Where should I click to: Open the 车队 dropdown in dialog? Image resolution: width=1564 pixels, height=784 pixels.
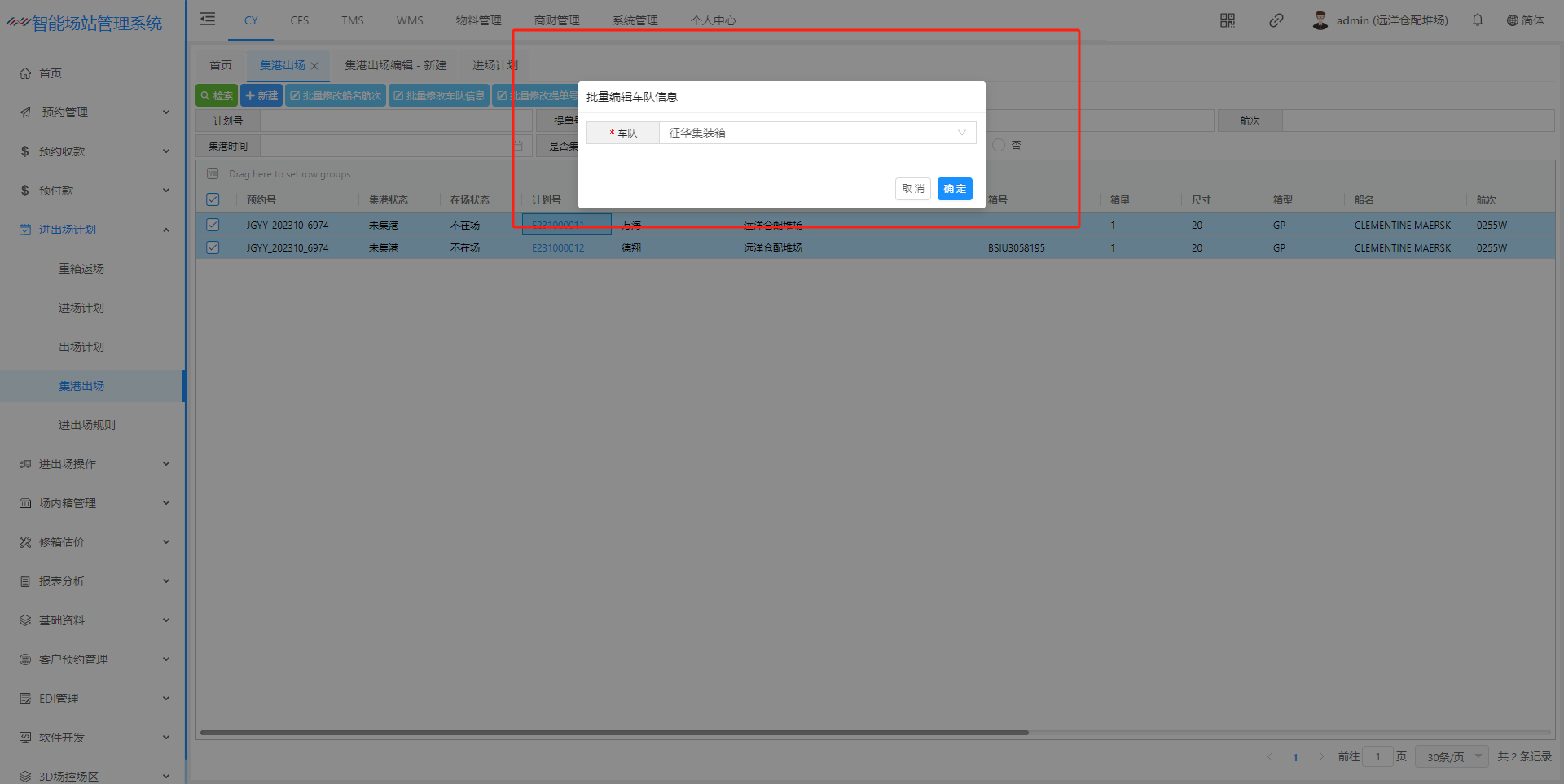point(816,133)
